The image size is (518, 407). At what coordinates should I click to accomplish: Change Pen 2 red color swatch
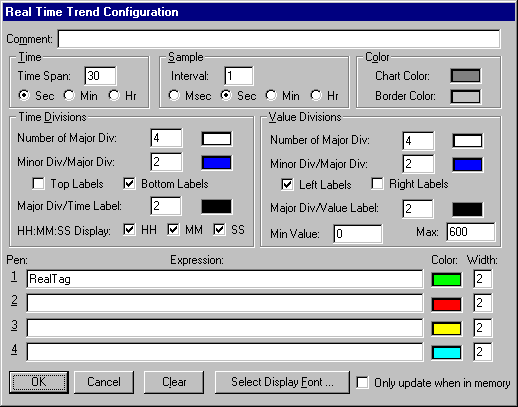(x=447, y=304)
